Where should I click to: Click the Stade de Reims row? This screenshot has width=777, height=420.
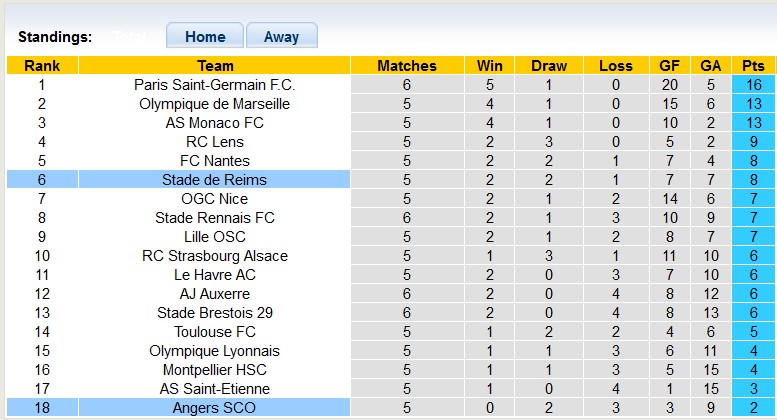[x=215, y=180]
